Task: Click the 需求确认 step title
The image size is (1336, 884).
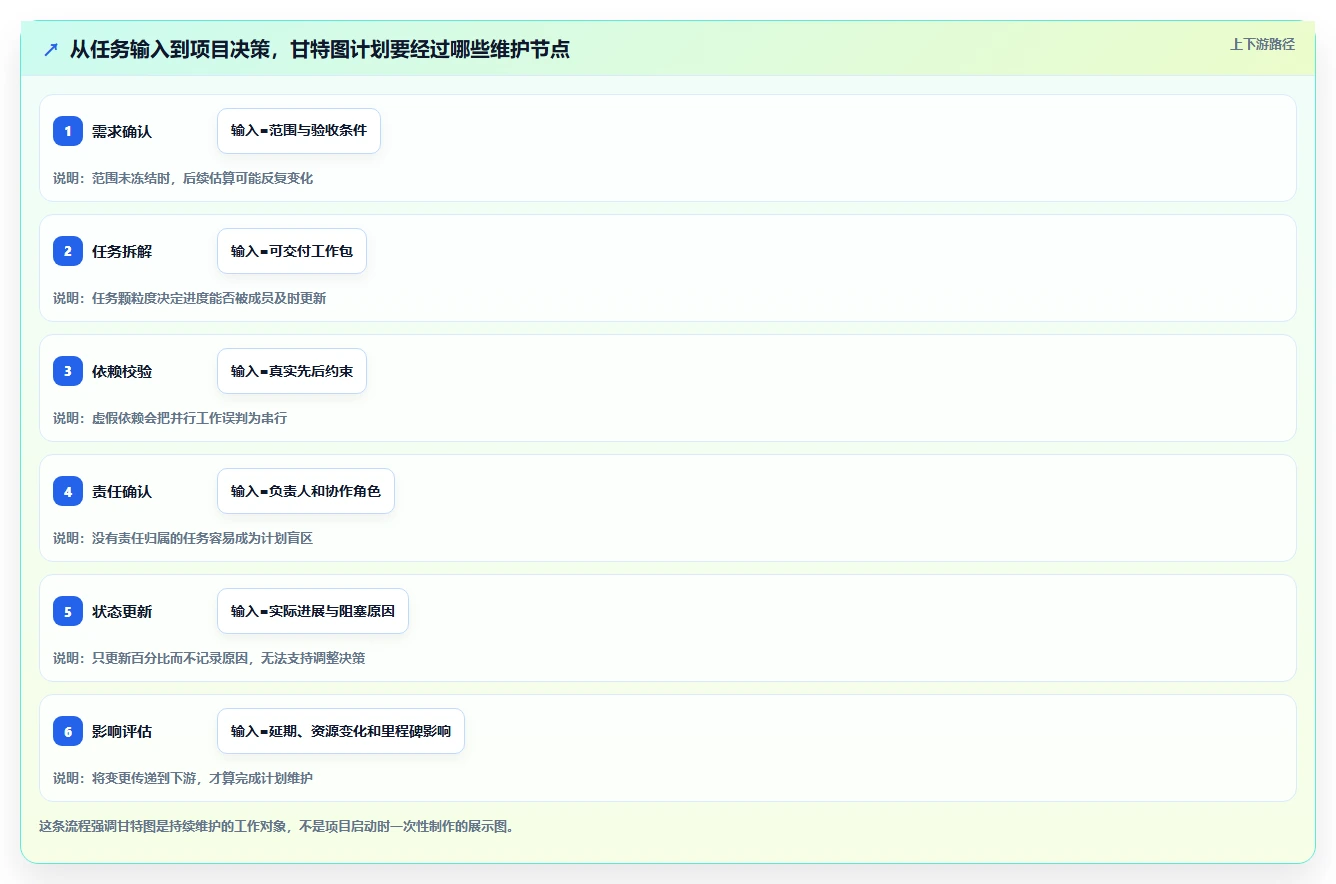Action: 122,131
